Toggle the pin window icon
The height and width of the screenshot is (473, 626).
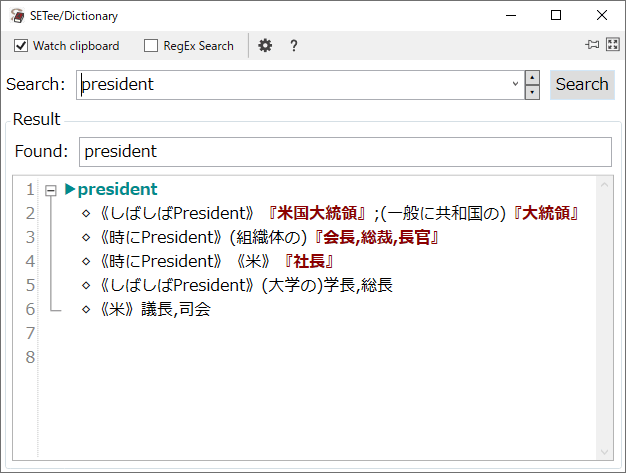coord(592,46)
